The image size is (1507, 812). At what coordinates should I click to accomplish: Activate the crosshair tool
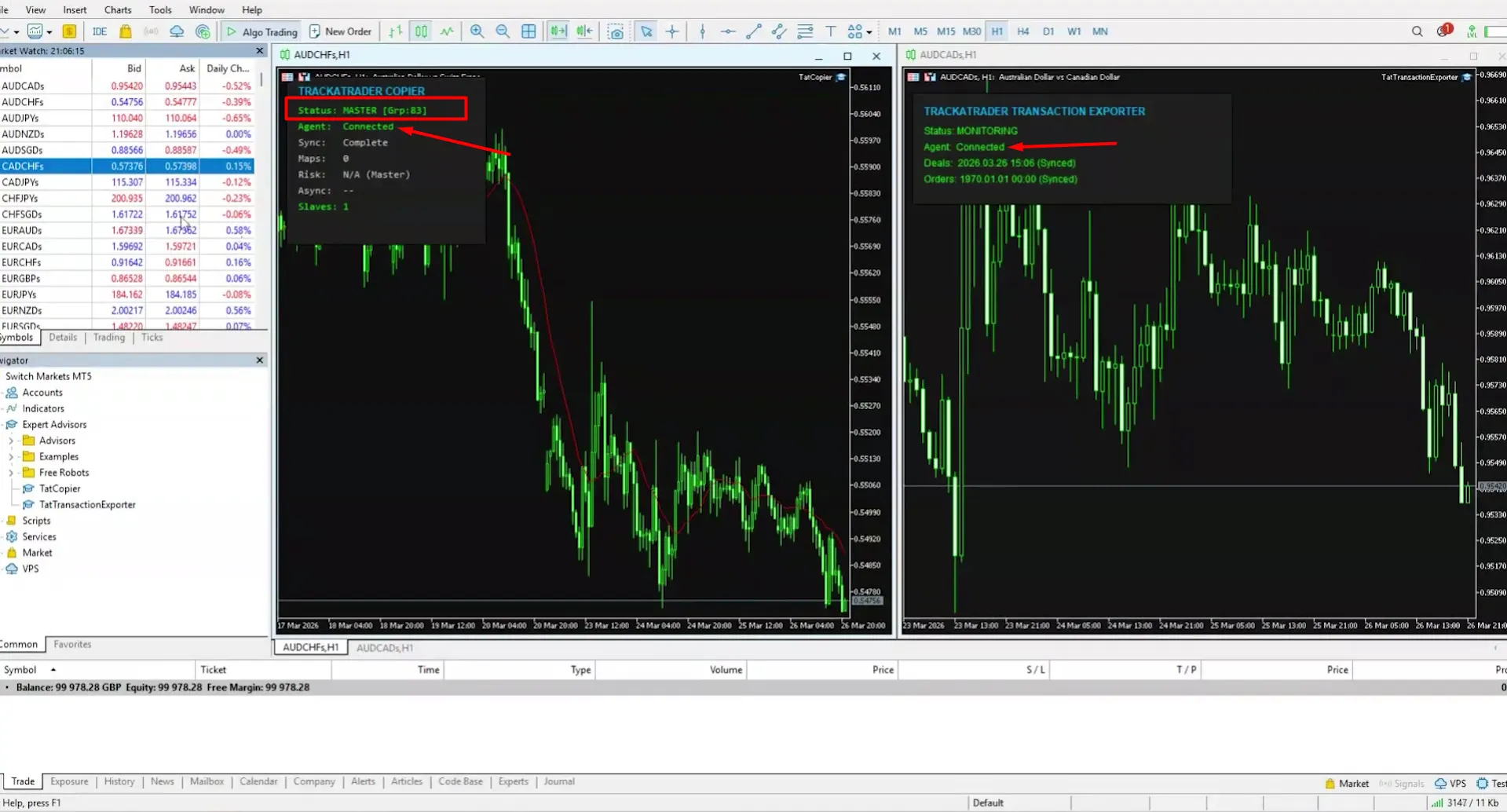point(672,31)
